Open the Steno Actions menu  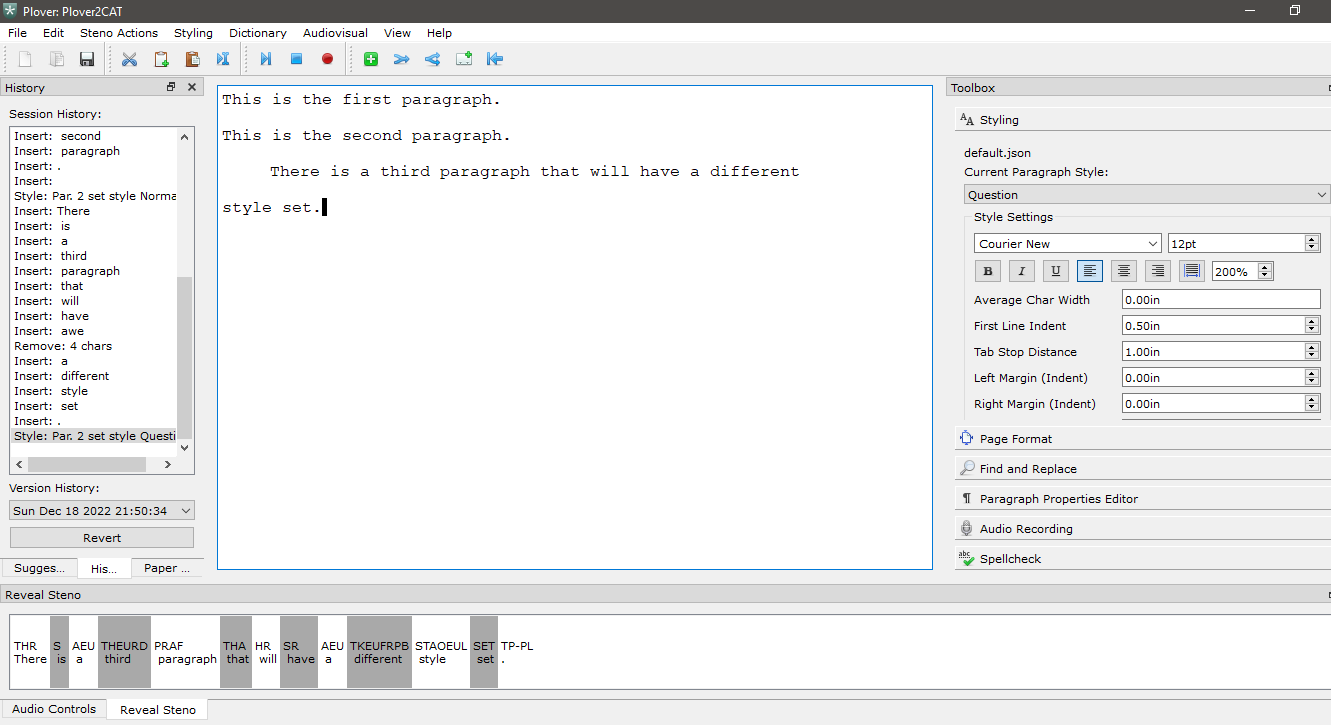[x=119, y=33]
